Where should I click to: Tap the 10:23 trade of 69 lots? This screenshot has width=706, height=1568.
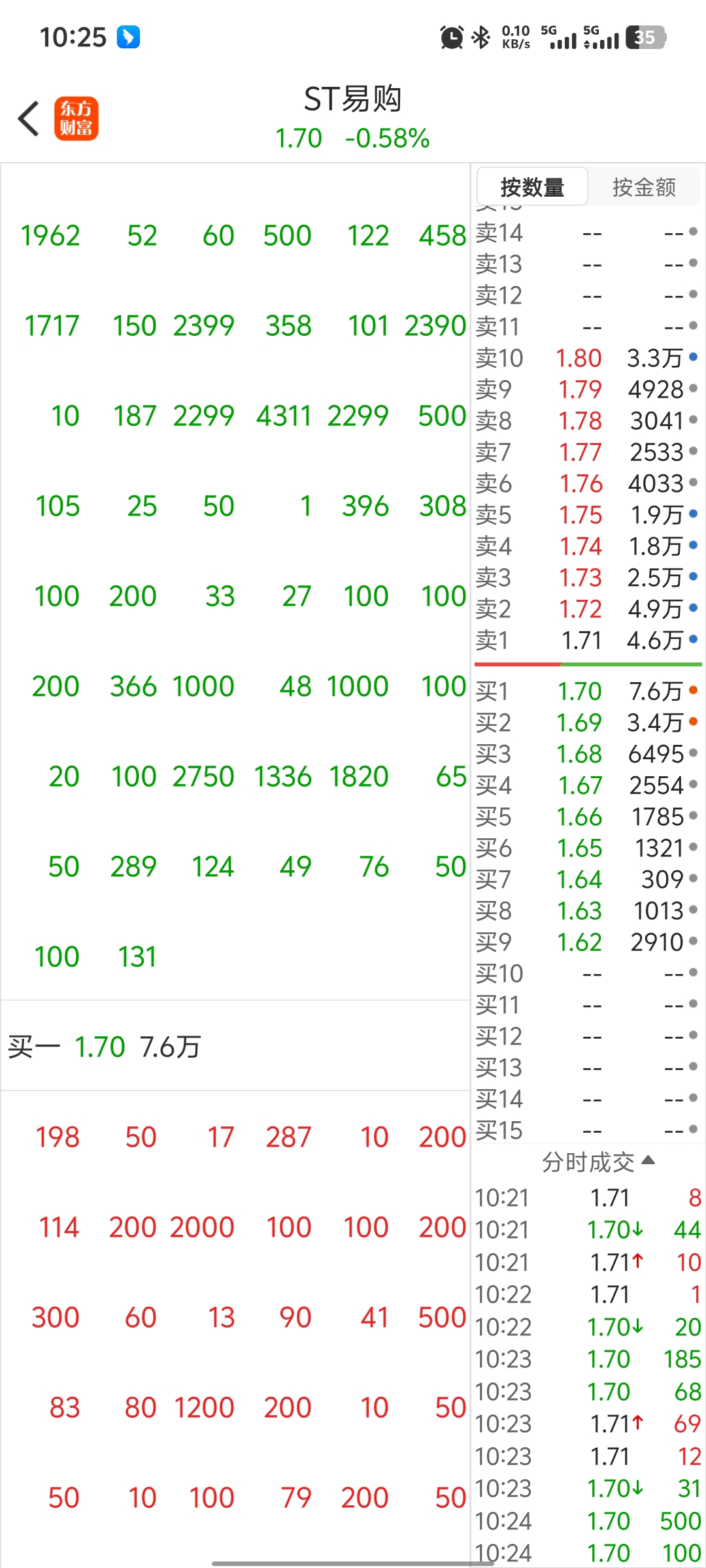coord(588,1424)
